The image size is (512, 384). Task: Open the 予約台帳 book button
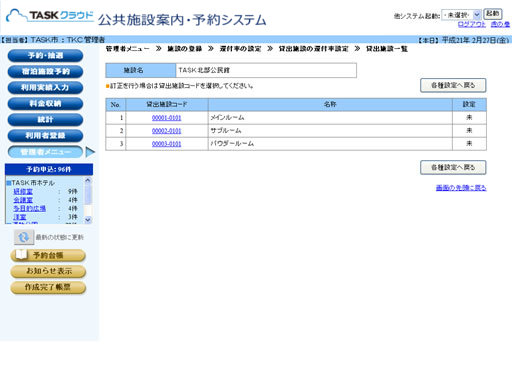coord(48,255)
